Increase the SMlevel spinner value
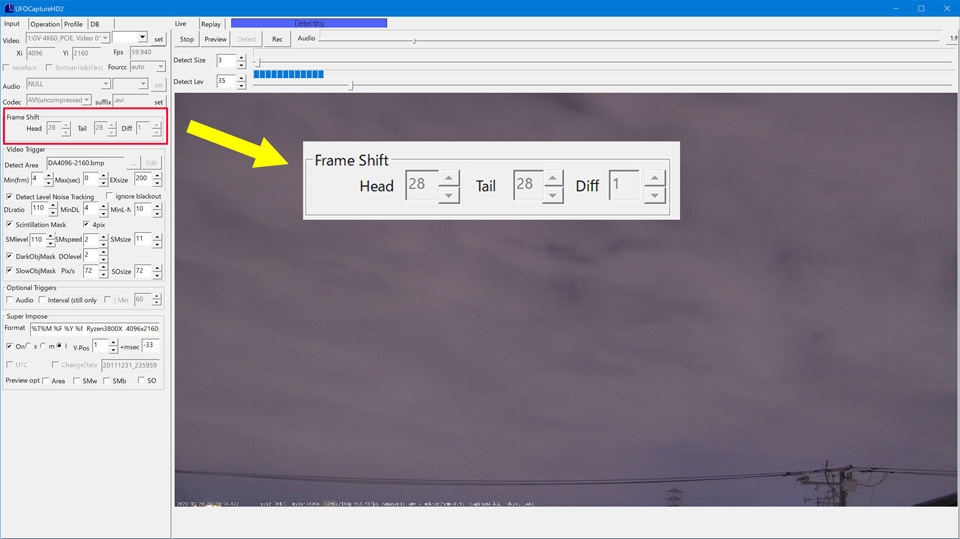Viewport: 960px width, 539px height. pyautogui.click(x=50, y=237)
